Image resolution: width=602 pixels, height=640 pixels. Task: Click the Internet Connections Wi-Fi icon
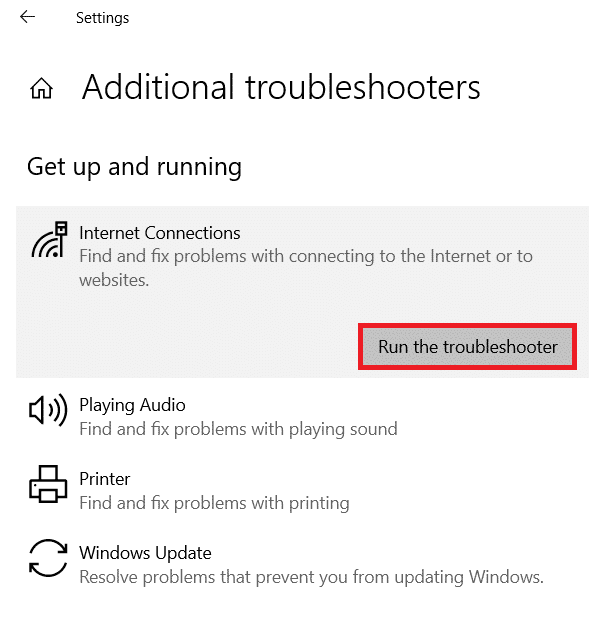pos(47,241)
